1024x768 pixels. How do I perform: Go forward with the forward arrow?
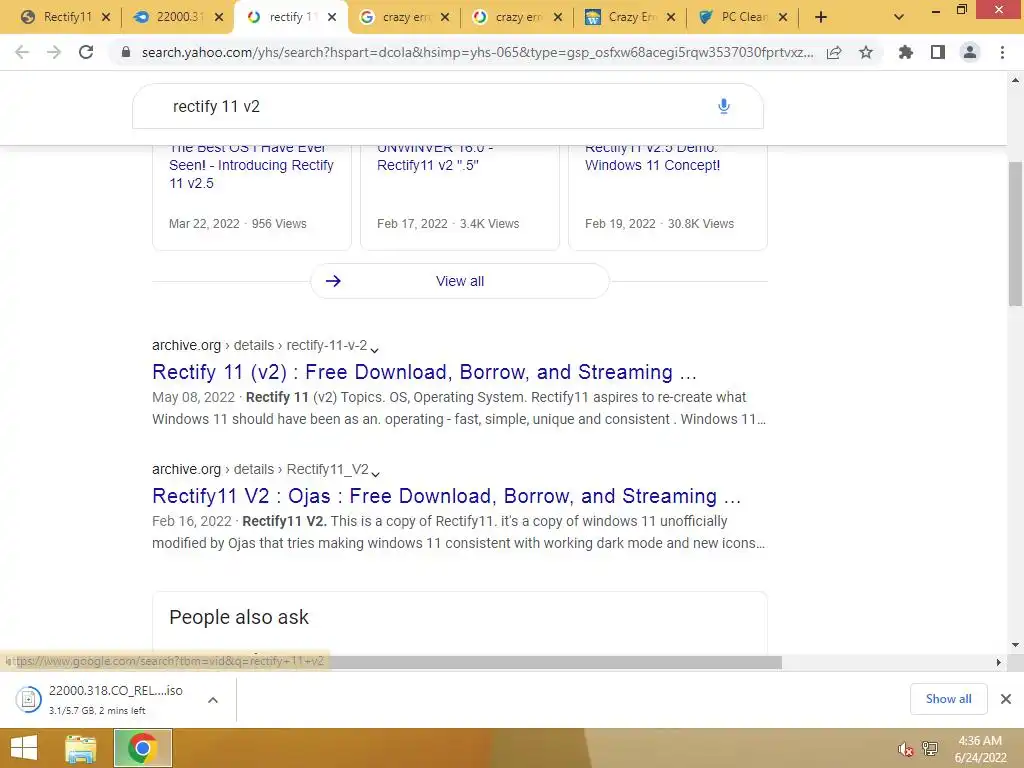pyautogui.click(x=54, y=52)
